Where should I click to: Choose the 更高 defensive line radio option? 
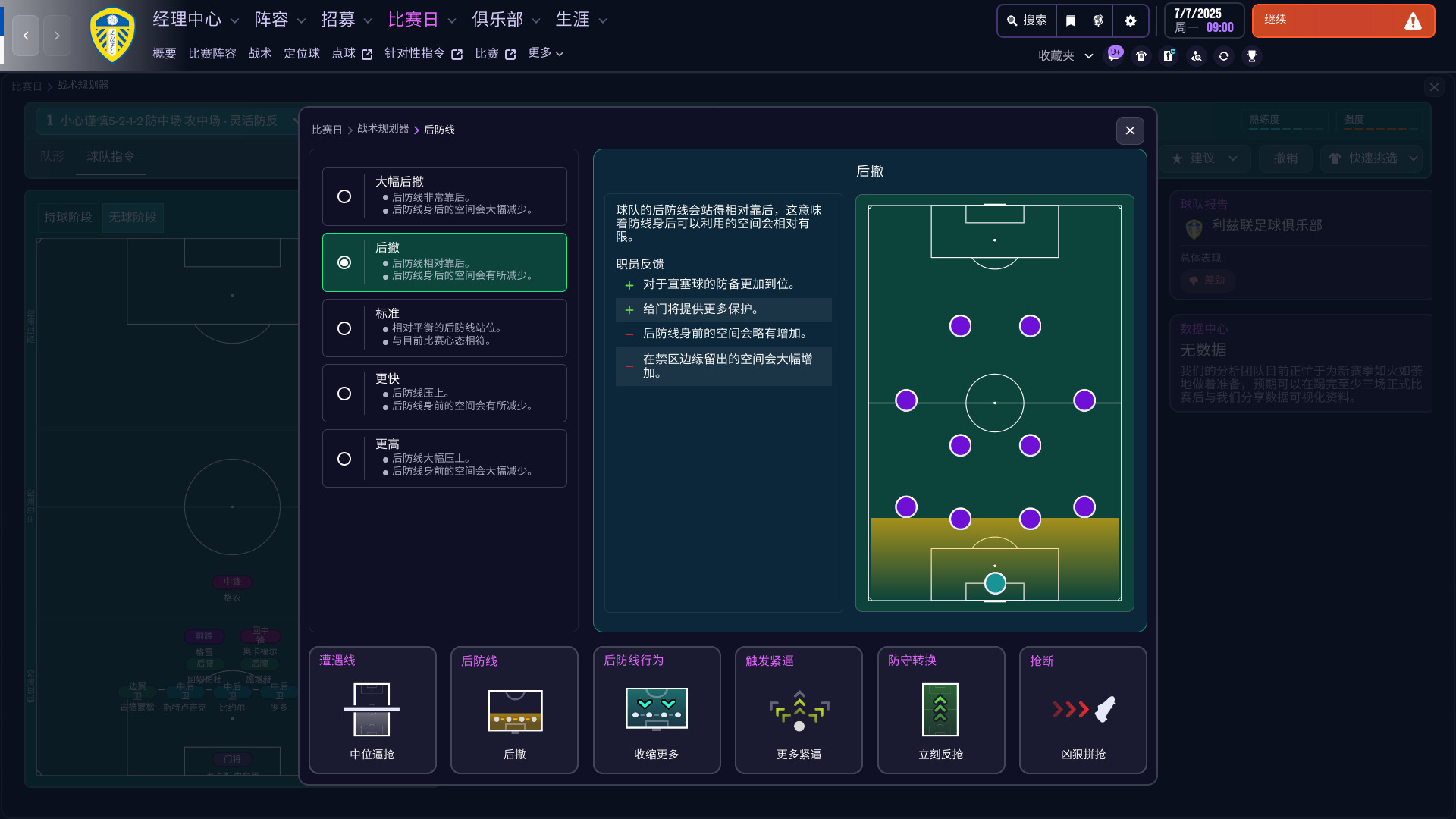pos(344,459)
